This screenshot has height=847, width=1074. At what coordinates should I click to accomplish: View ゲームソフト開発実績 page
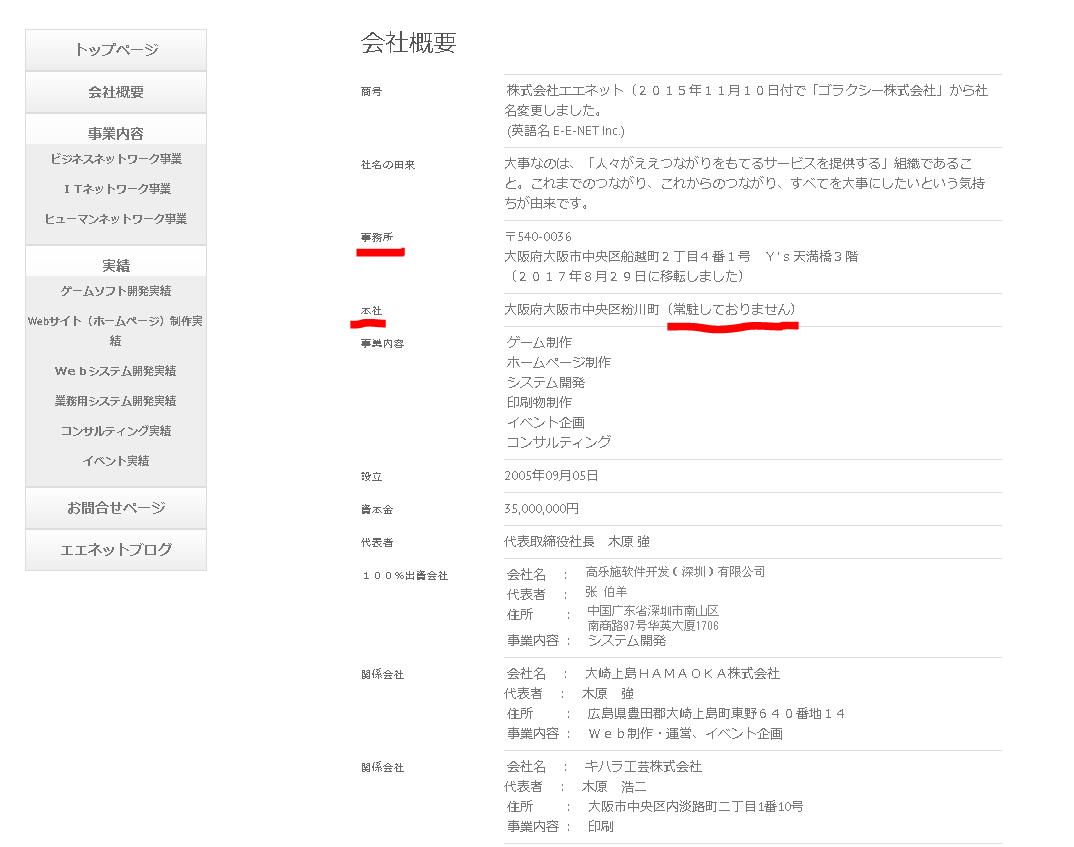[x=116, y=291]
